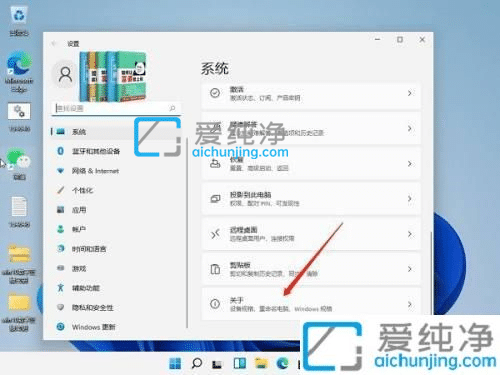Select 隐私和安全性 in the sidebar
The image size is (500, 375).
pyautogui.click(x=115, y=307)
